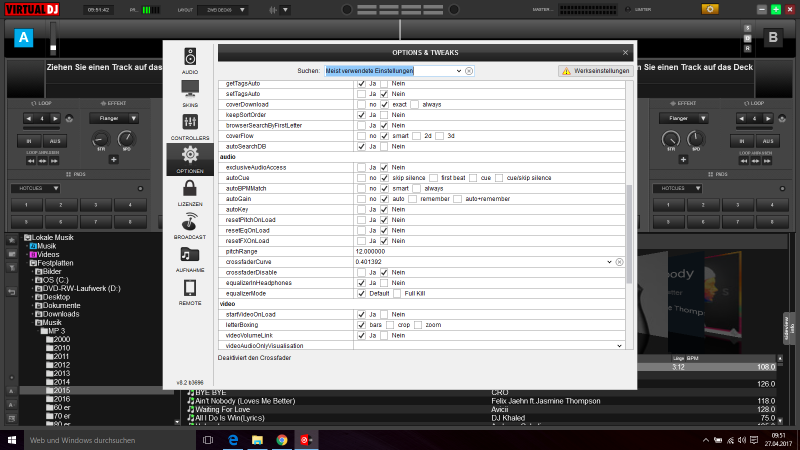The image size is (800, 450).
Task: Click the left deck loop AUS button
Action: click(x=55, y=141)
